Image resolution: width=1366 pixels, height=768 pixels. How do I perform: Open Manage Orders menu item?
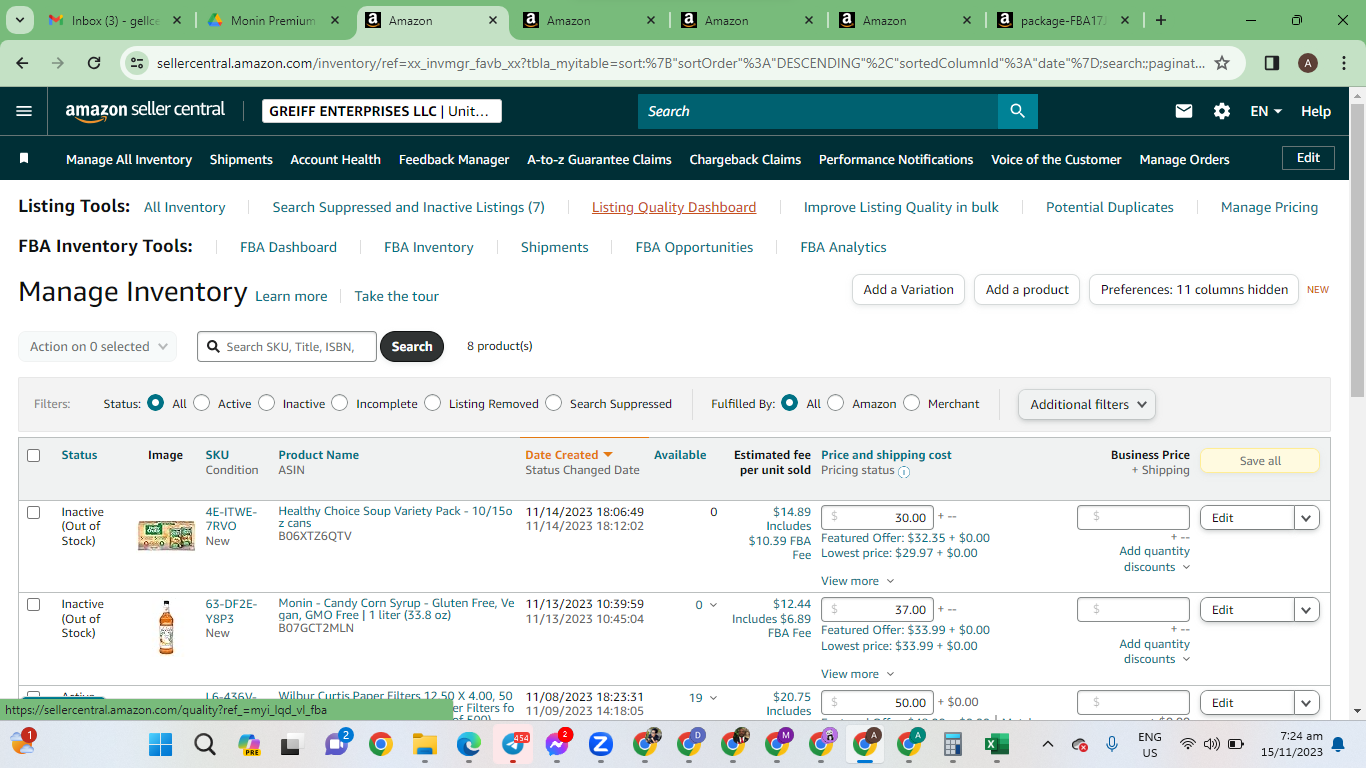point(1184,159)
